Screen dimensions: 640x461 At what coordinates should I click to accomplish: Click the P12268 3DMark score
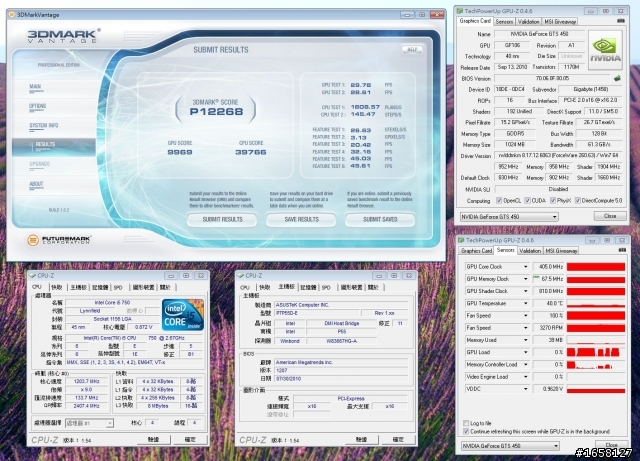216,111
